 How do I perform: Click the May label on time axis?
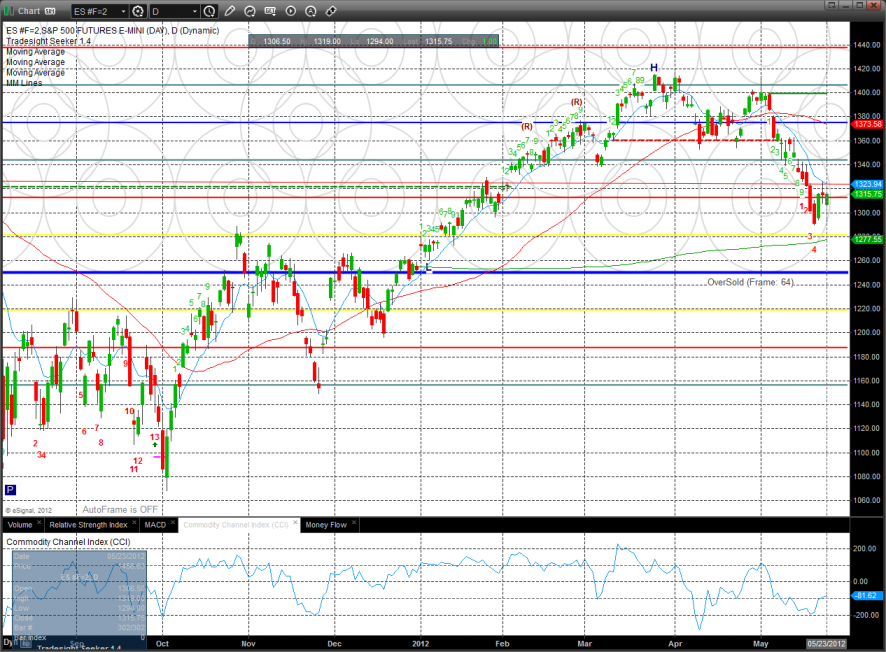click(761, 644)
